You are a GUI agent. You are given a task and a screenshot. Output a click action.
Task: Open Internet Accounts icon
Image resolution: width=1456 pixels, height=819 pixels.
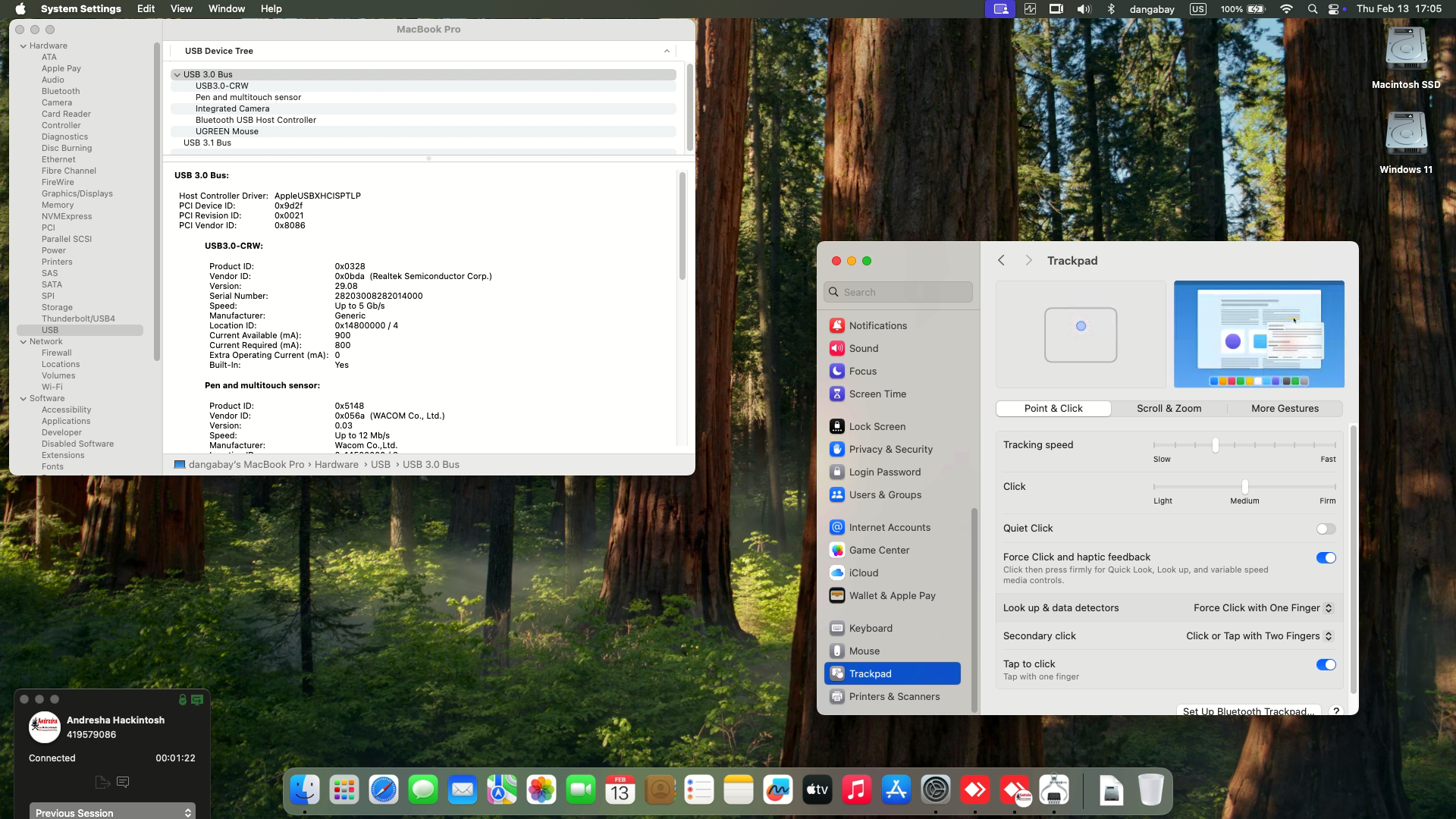[x=837, y=527]
